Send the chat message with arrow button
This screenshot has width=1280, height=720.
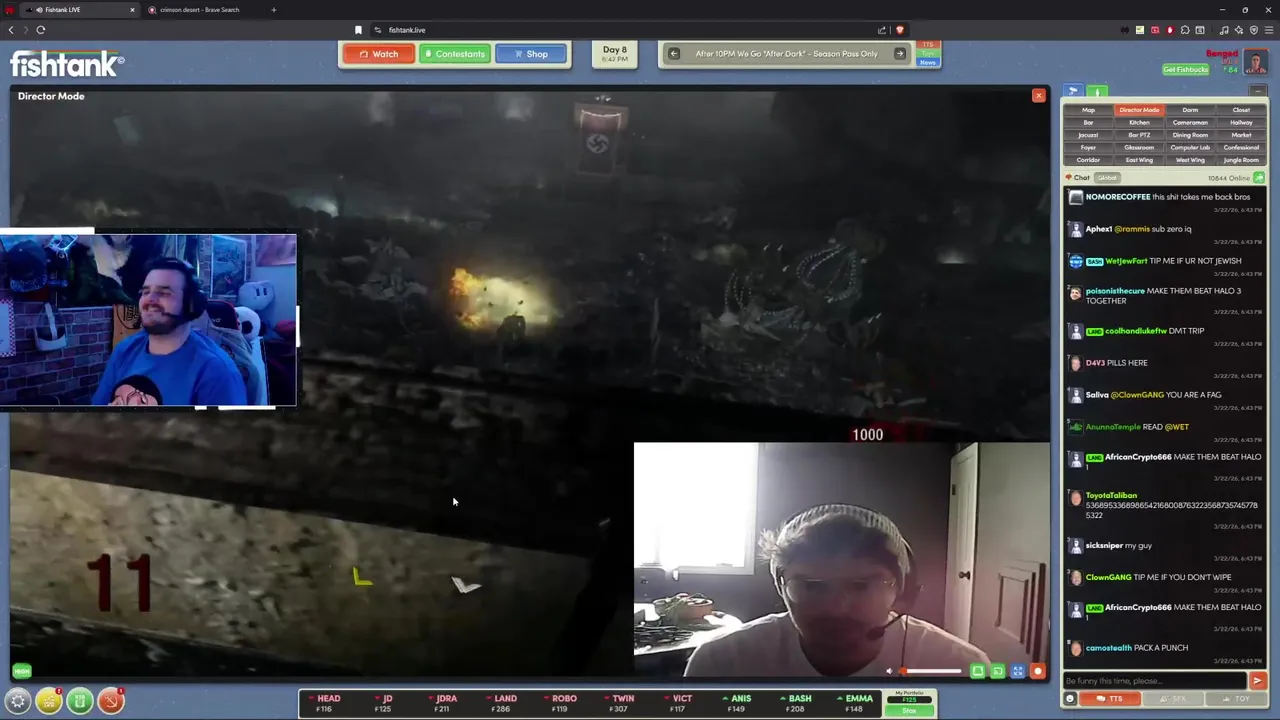coord(1258,681)
